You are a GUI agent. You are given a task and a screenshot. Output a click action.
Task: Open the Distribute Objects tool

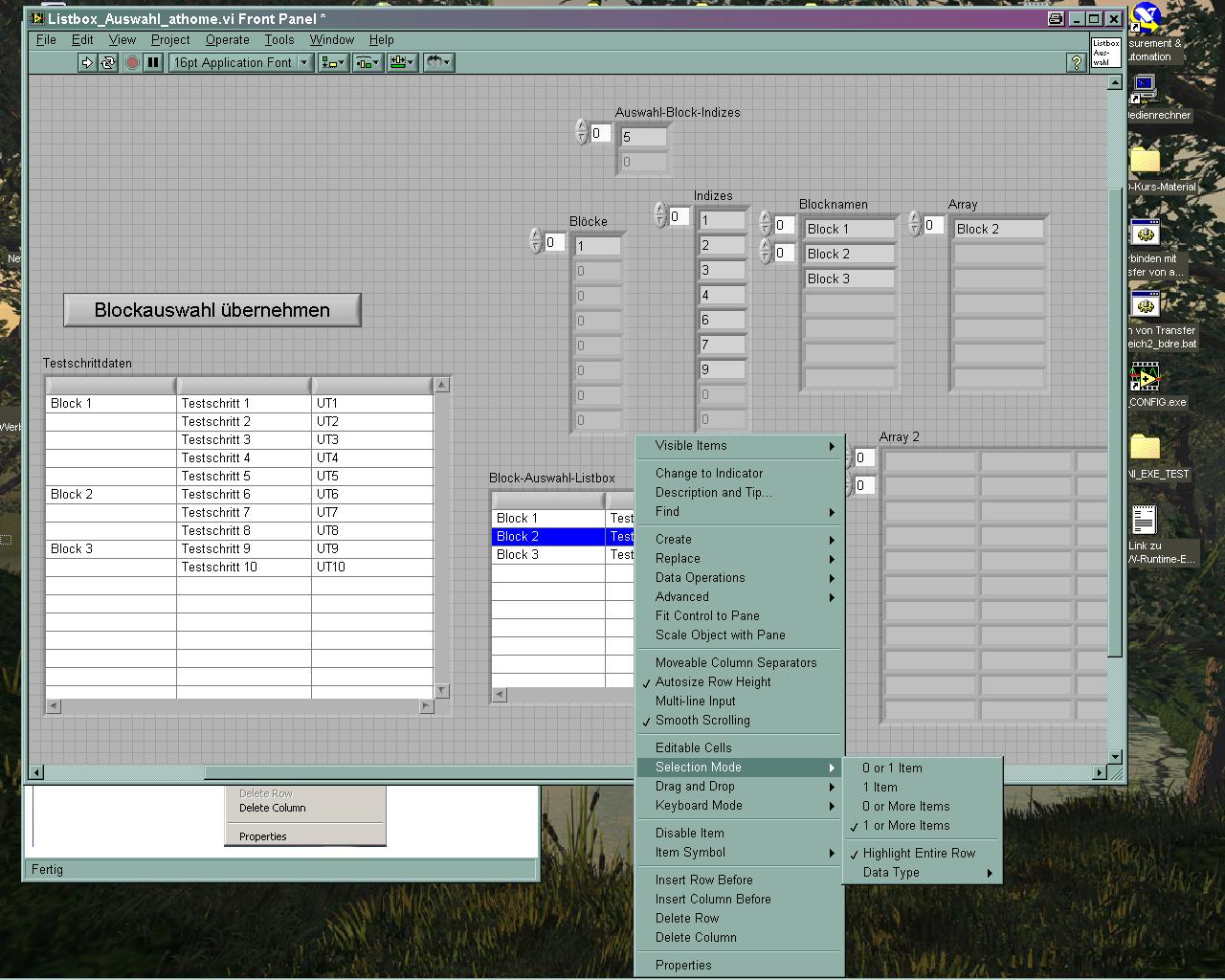tap(367, 62)
